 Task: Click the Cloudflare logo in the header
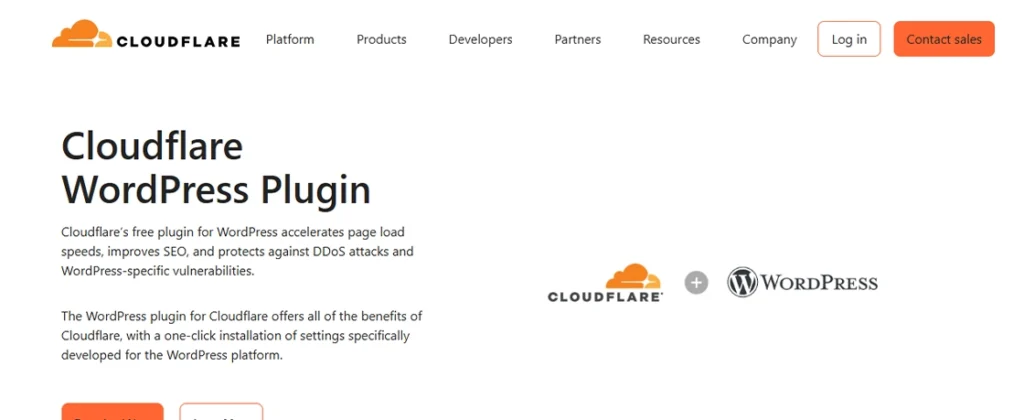(x=146, y=35)
